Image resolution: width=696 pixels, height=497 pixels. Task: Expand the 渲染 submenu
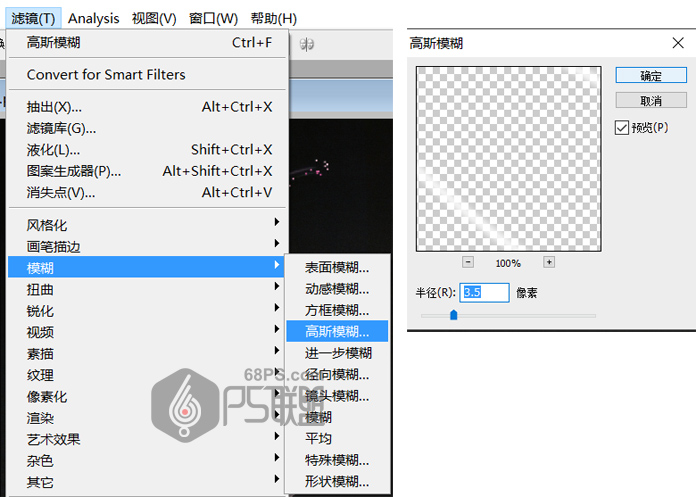click(148, 418)
